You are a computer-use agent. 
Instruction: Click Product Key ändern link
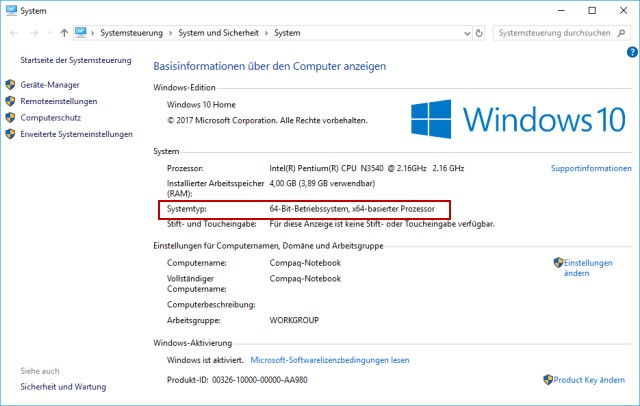click(x=589, y=380)
